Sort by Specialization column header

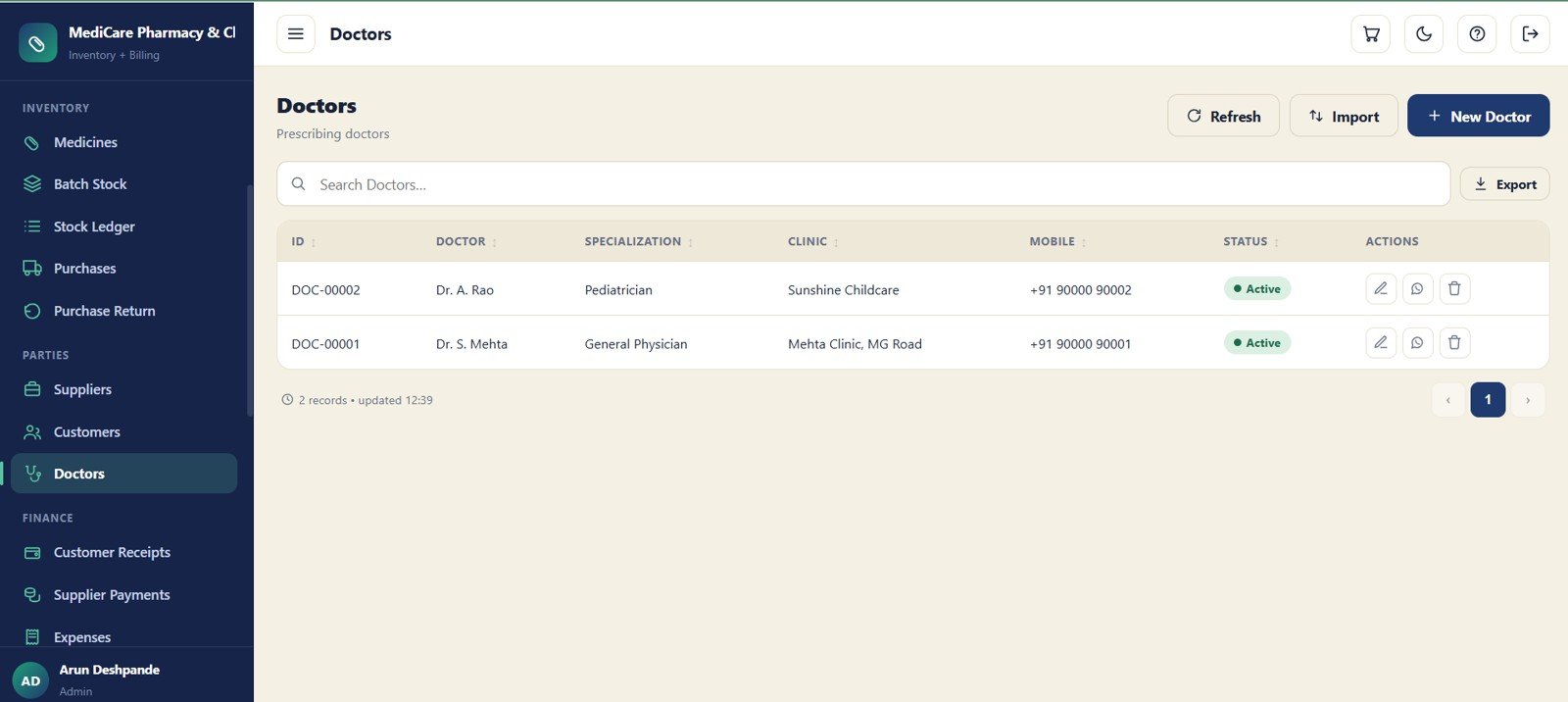pyautogui.click(x=639, y=241)
